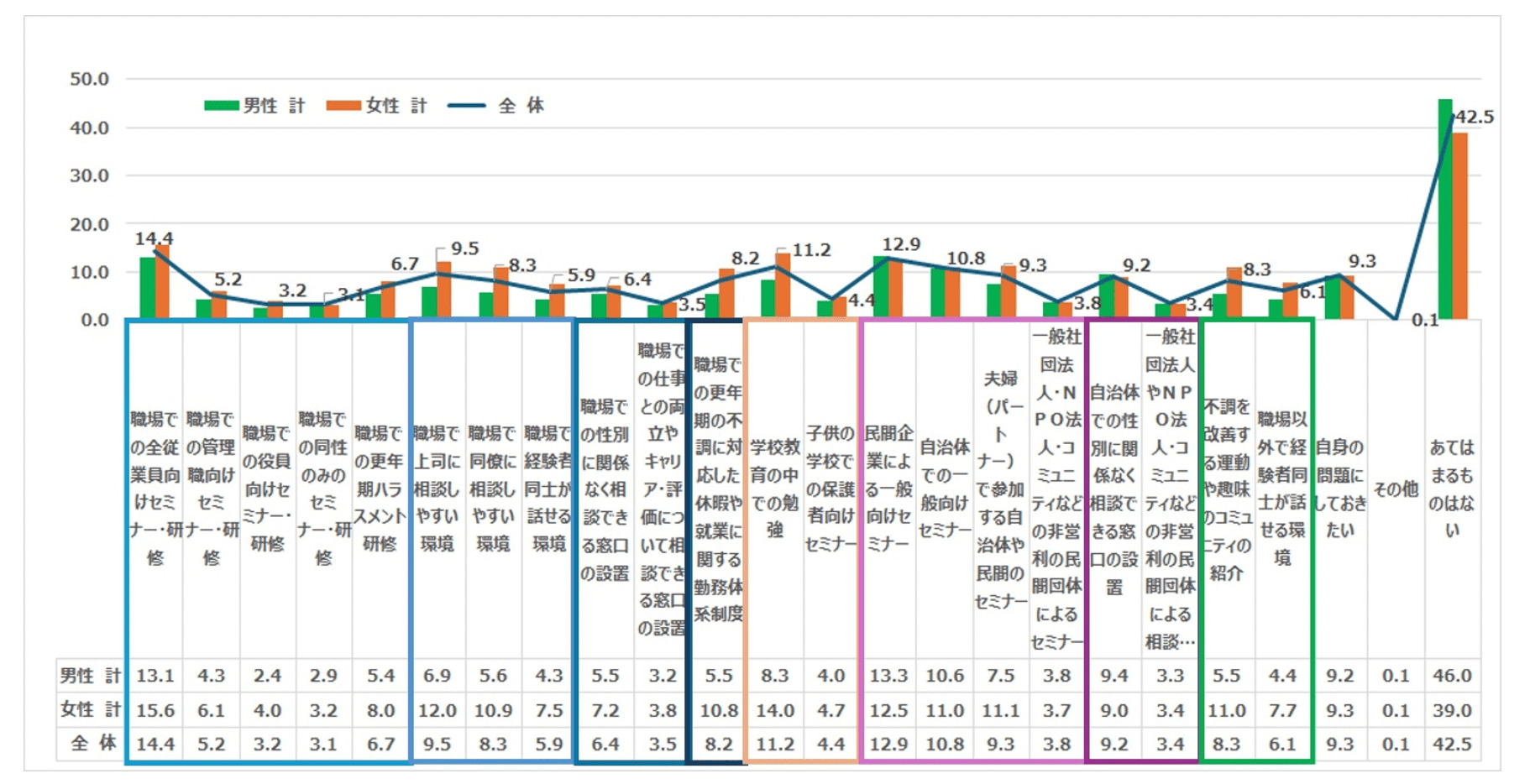Select the 0.0 y-axis label
1530x784 pixels.
point(94,320)
